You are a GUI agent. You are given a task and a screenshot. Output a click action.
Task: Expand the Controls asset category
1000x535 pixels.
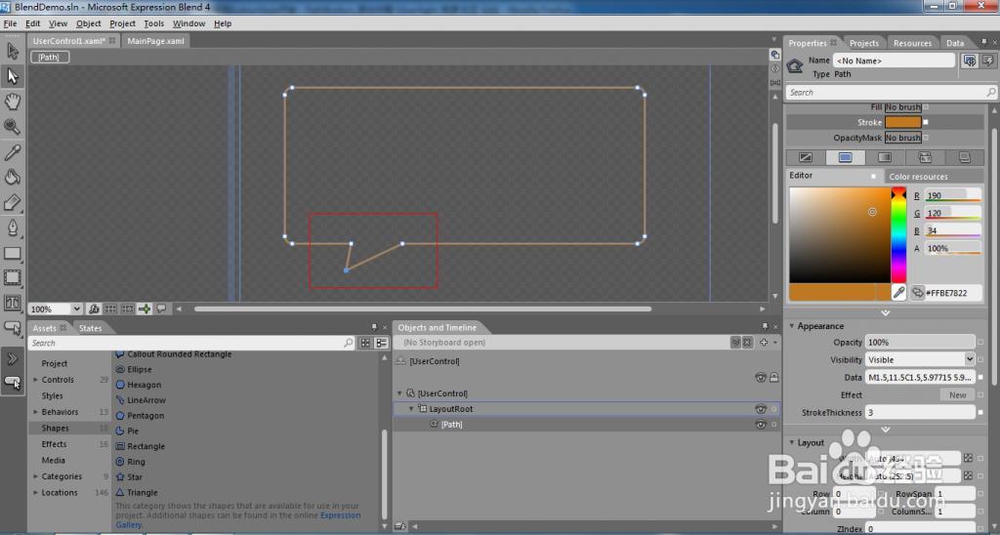[x=36, y=379]
